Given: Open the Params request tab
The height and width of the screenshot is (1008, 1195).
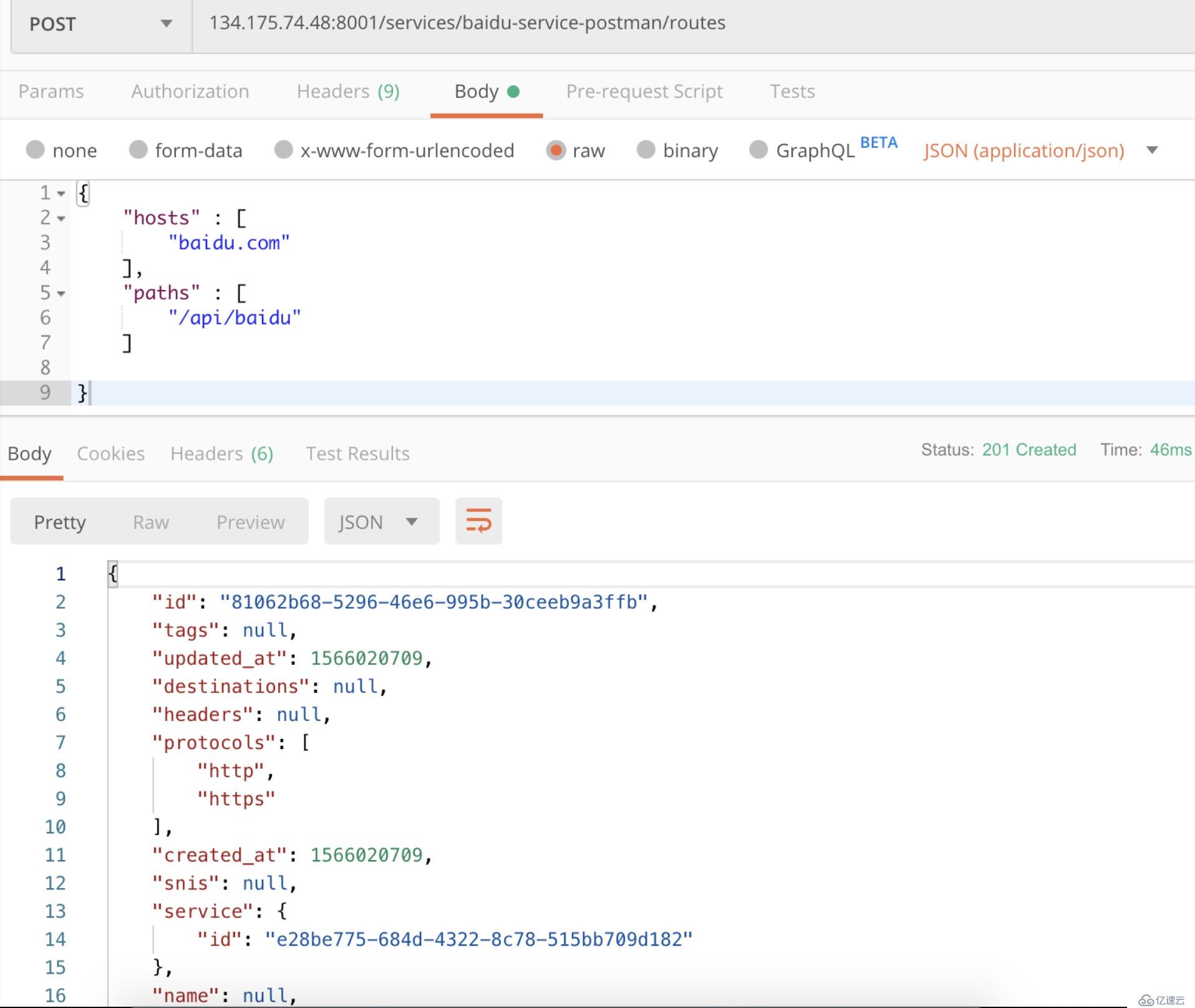Looking at the screenshot, I should [51, 92].
